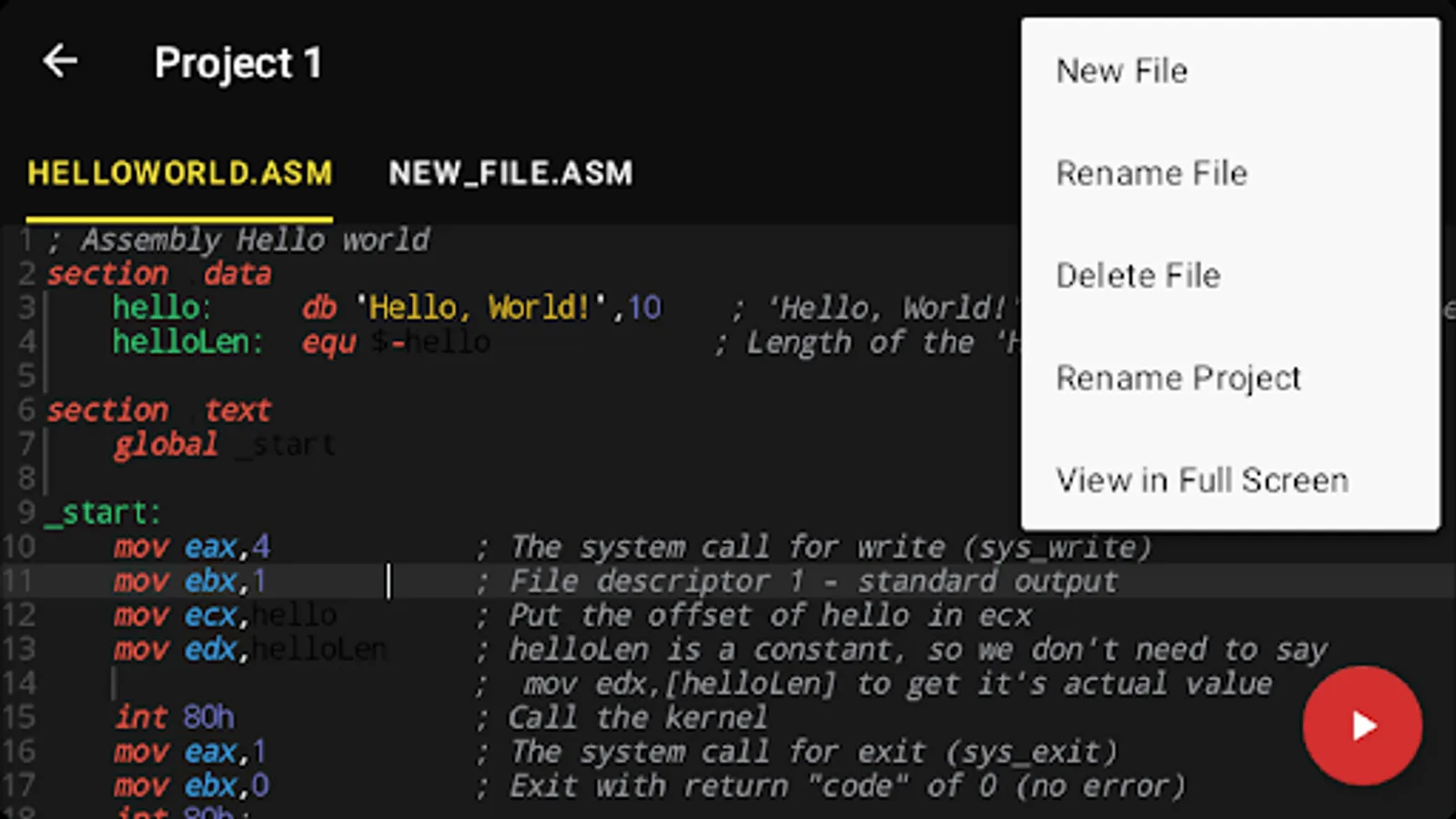Click the '_start:' label line

point(103,512)
